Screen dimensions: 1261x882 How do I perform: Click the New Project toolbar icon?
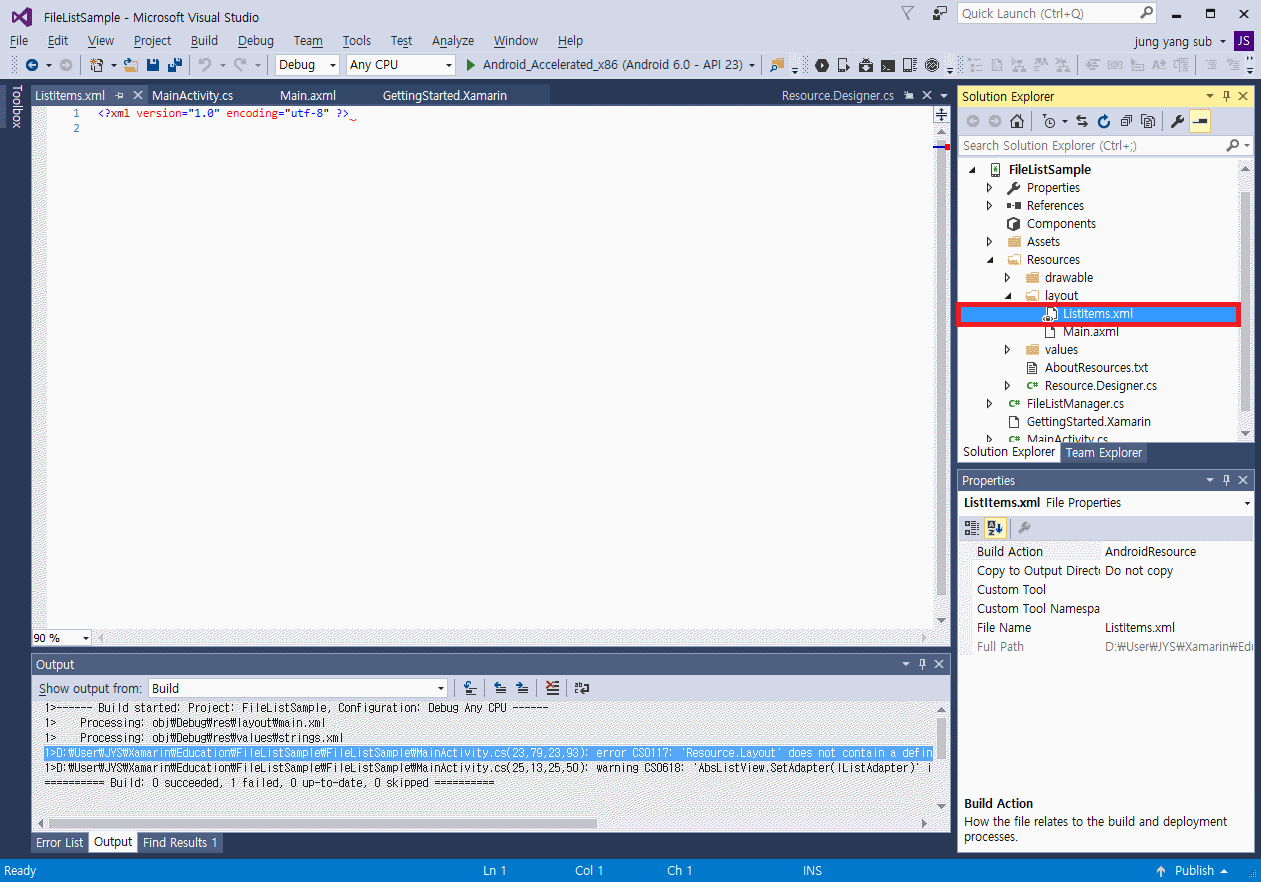tap(97, 65)
